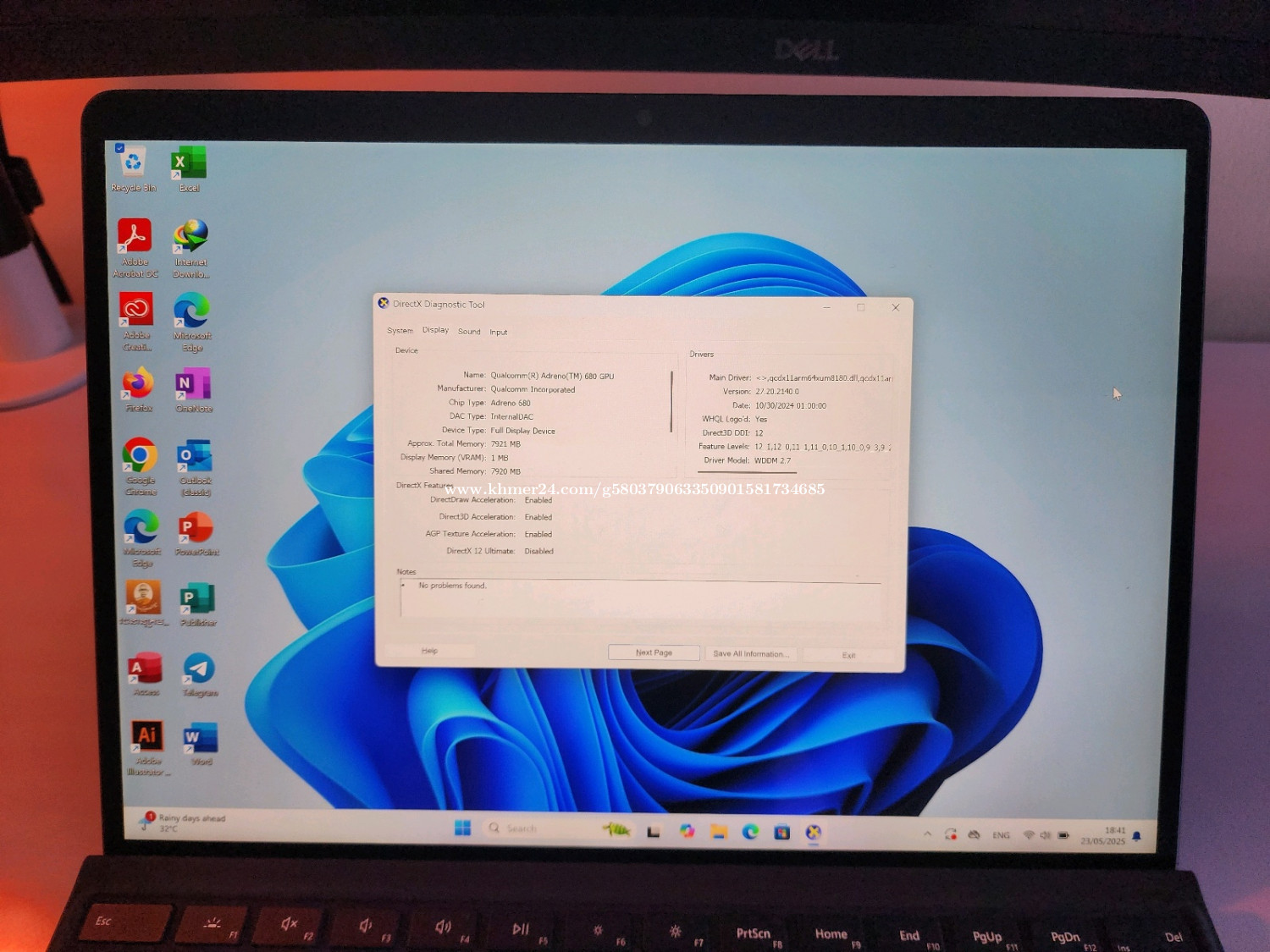Uncheck the Recycle Bin selection checkbox
Screen dimensions: 1270x952
[x=119, y=148]
